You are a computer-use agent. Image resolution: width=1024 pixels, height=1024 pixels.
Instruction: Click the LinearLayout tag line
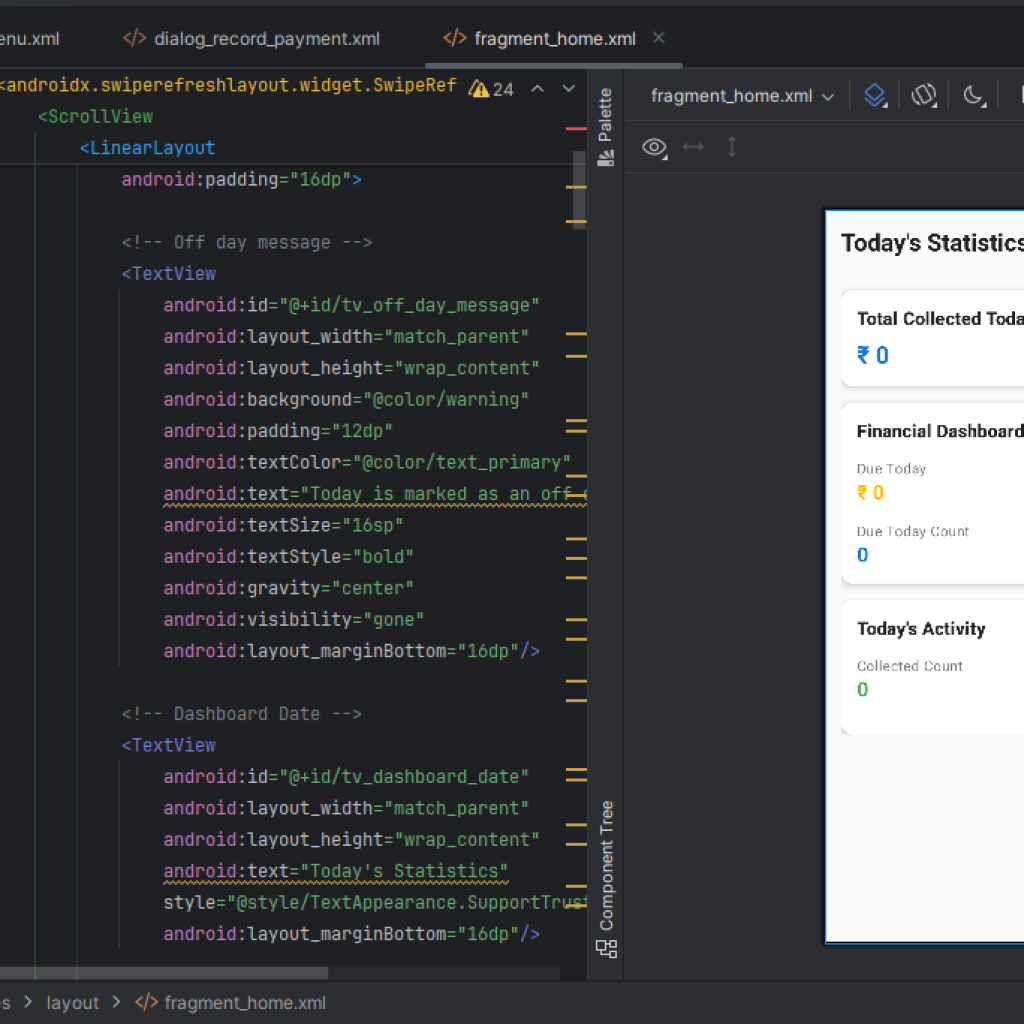147,148
